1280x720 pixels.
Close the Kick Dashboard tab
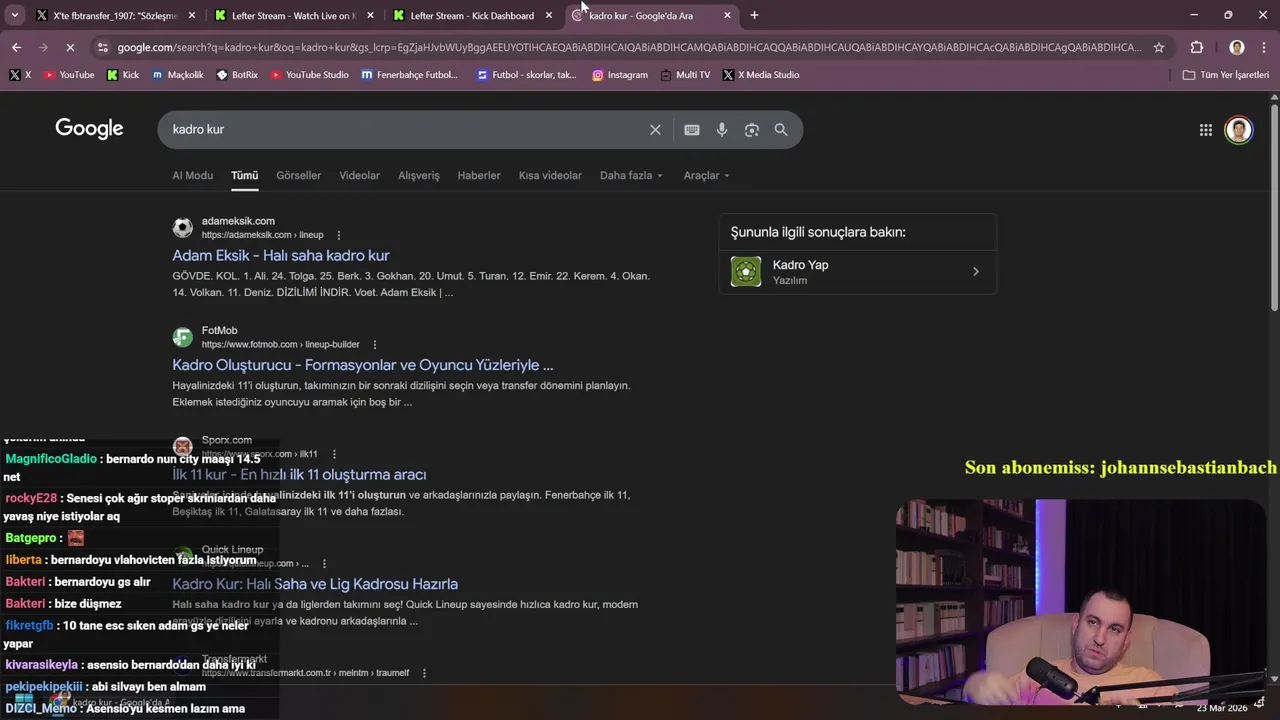coord(548,15)
